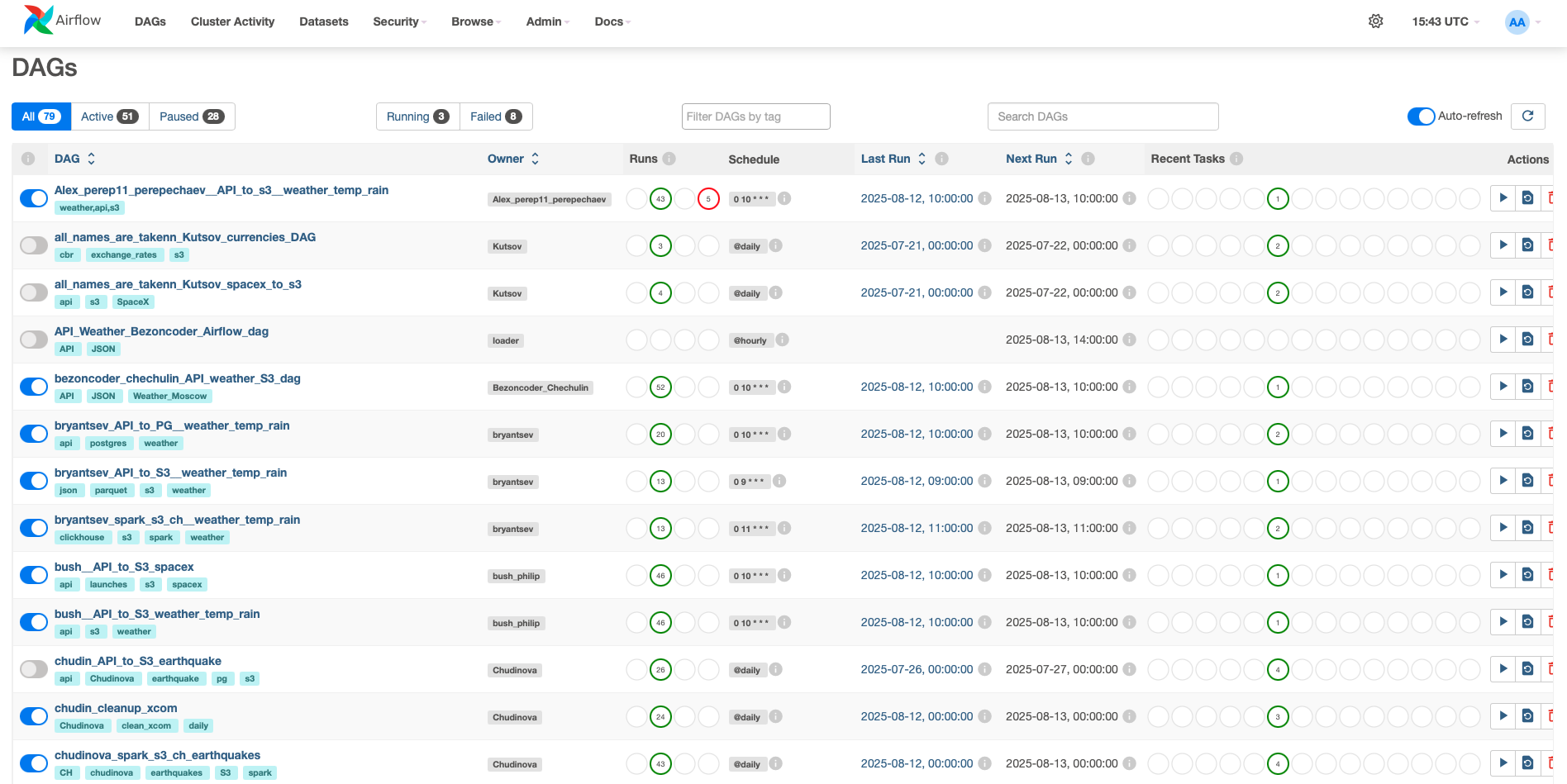Click the Filter DAGs by tag field
Viewport: 1567px width, 784px height.
755,116
